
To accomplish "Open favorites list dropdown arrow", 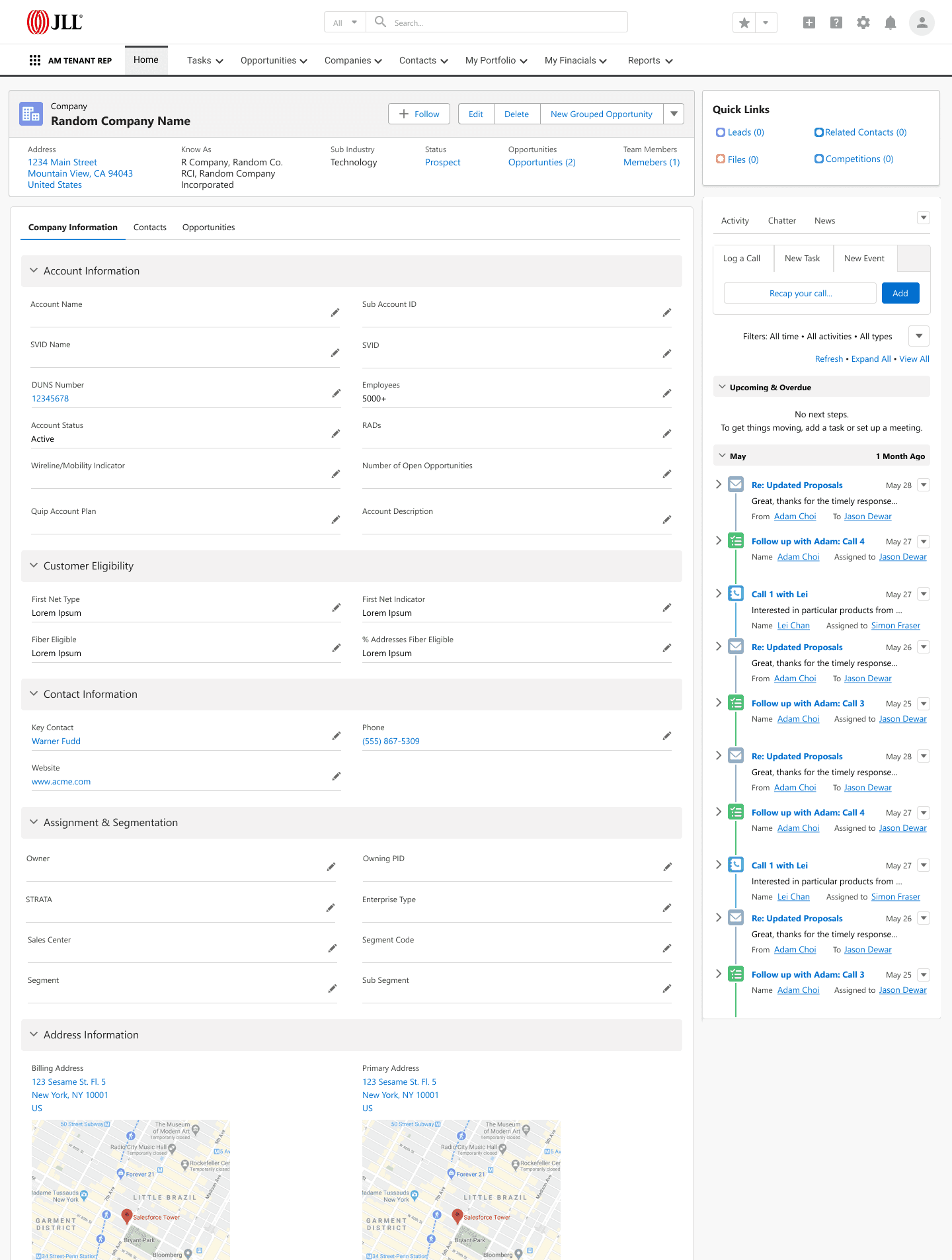I will click(766, 23).
